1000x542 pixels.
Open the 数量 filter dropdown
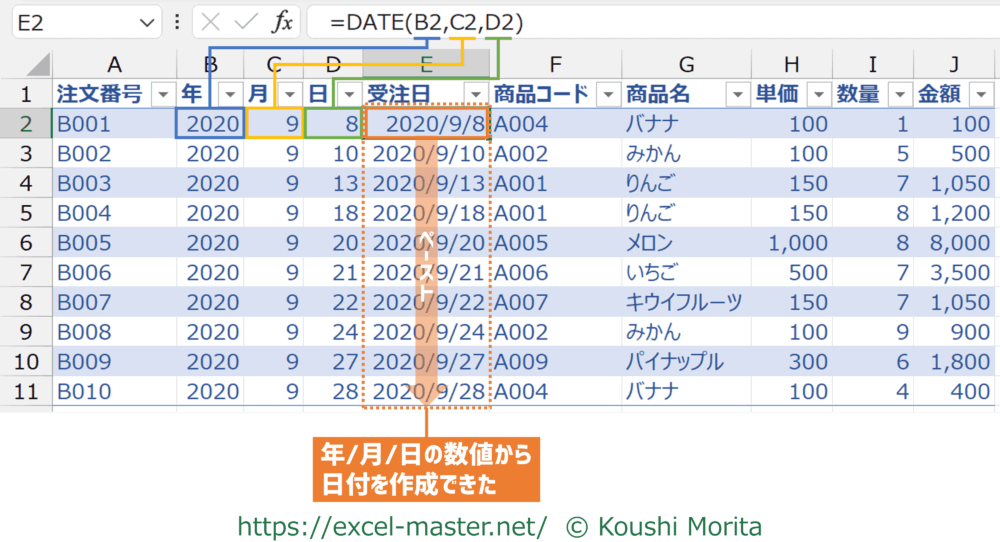[x=899, y=95]
